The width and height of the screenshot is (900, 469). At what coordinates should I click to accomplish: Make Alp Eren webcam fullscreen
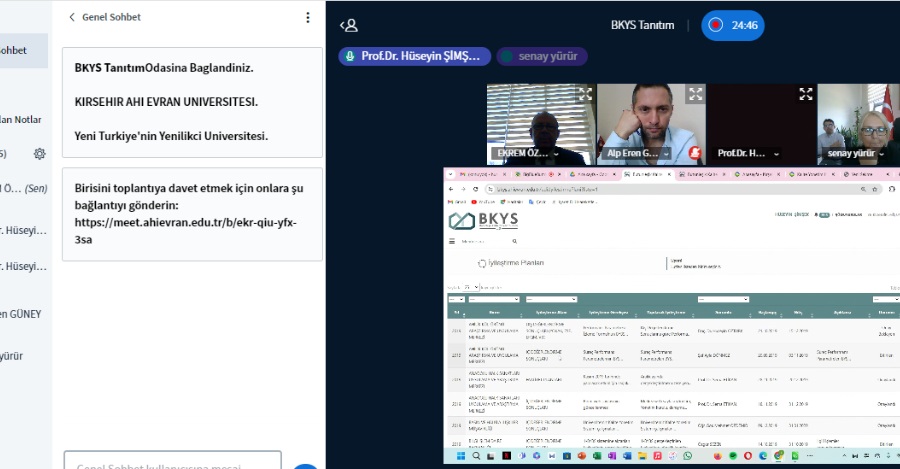(x=695, y=94)
